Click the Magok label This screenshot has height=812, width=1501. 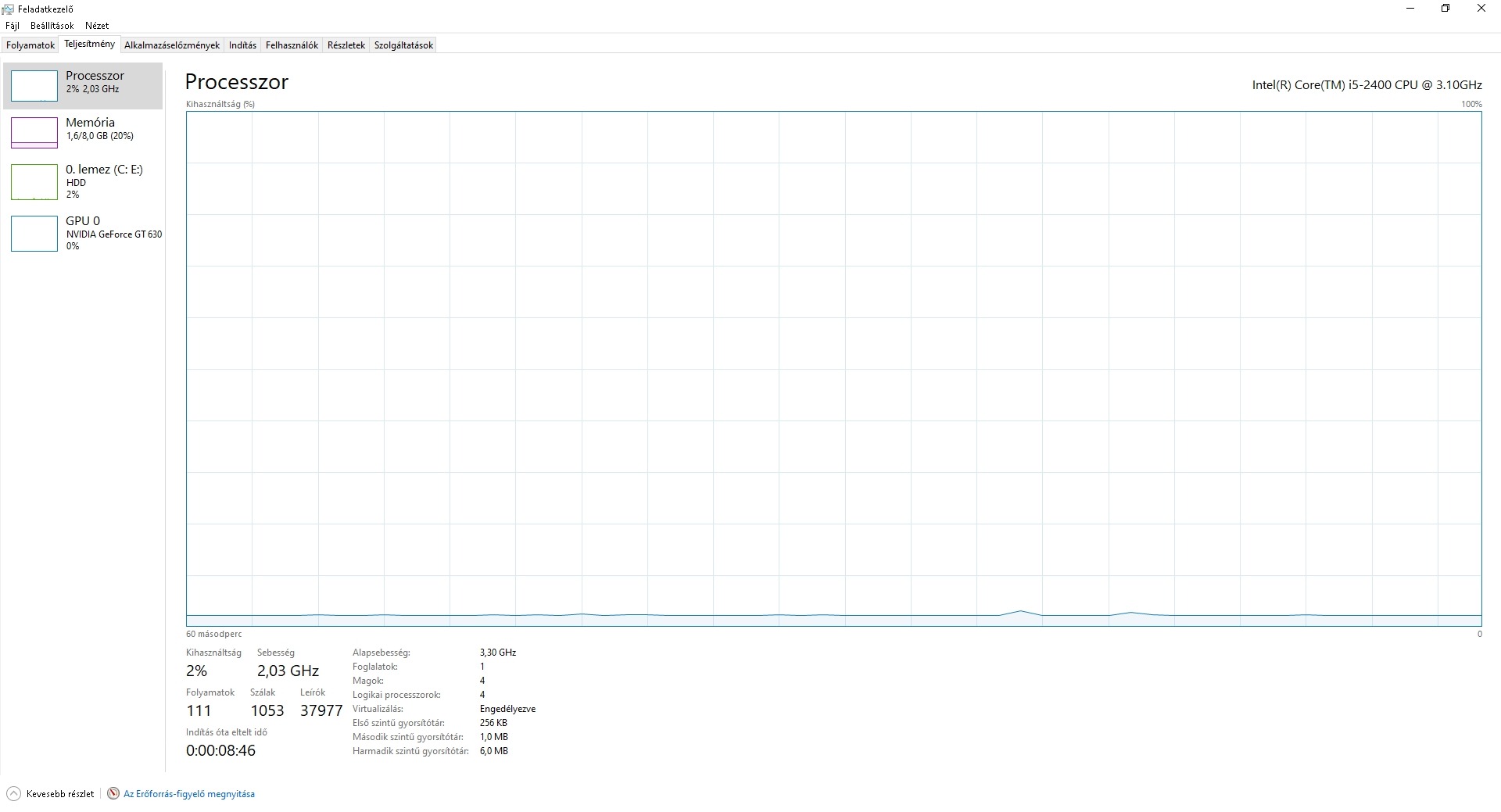(367, 681)
